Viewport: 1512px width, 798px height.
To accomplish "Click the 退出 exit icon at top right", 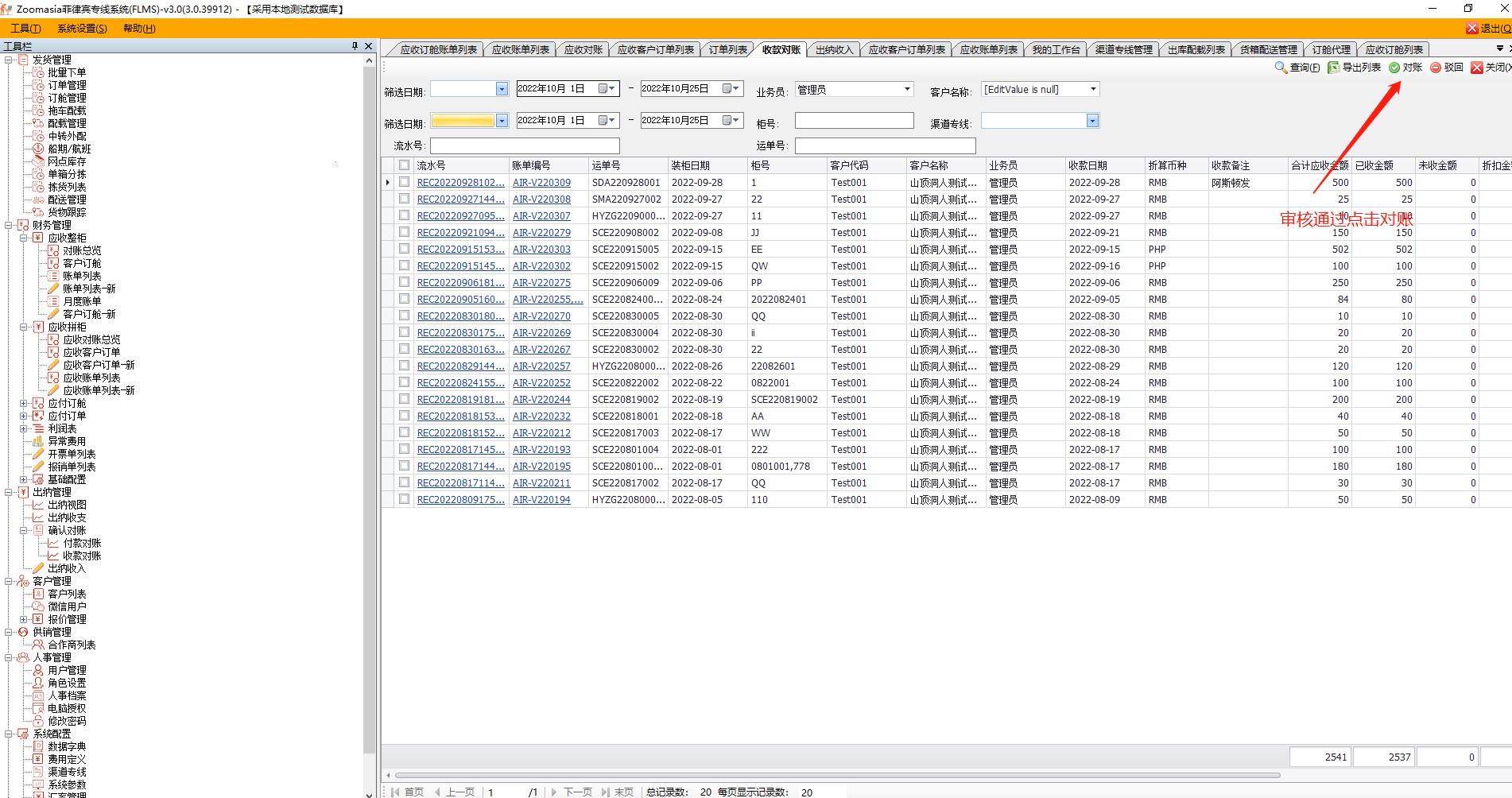I will [x=1472, y=29].
